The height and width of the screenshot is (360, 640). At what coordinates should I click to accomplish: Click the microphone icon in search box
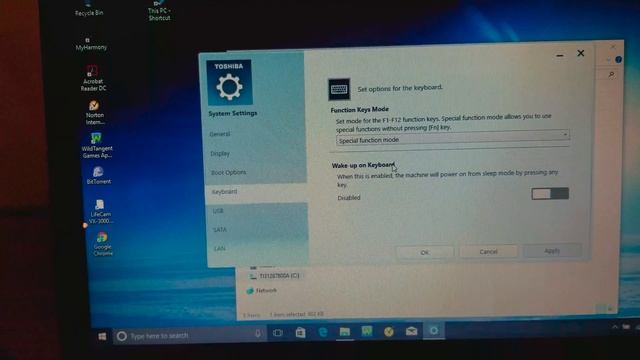258,334
